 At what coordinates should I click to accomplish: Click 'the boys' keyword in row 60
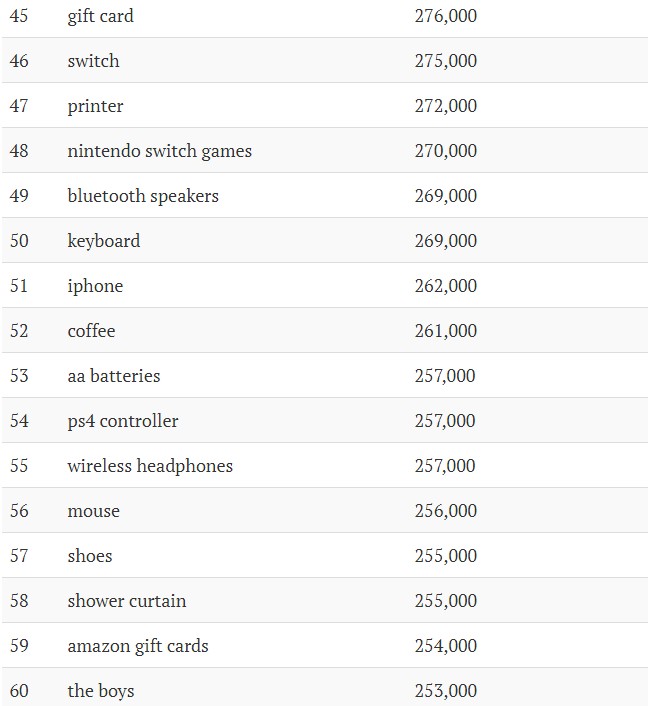tap(101, 691)
